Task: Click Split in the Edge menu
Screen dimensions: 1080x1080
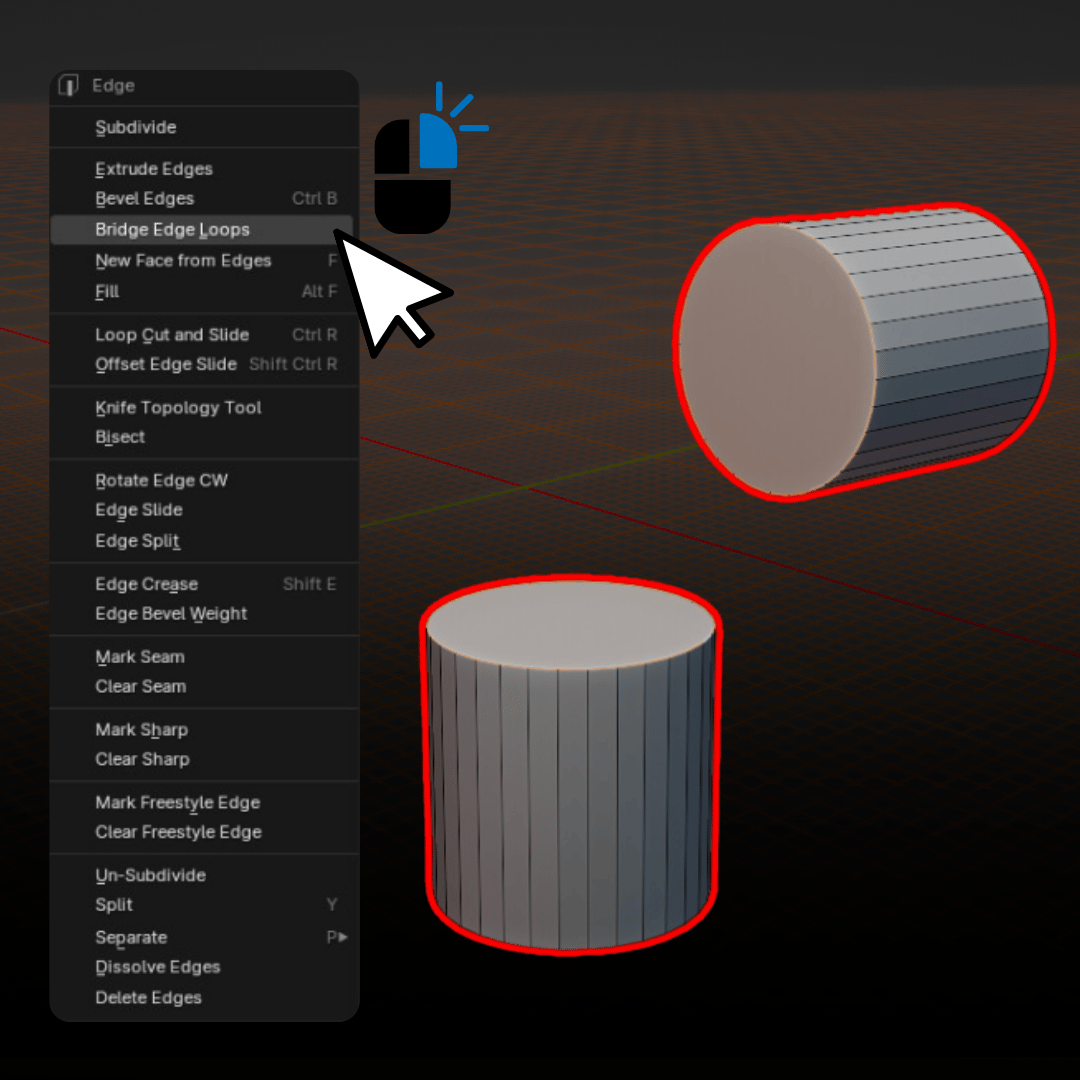Action: [x=205, y=905]
